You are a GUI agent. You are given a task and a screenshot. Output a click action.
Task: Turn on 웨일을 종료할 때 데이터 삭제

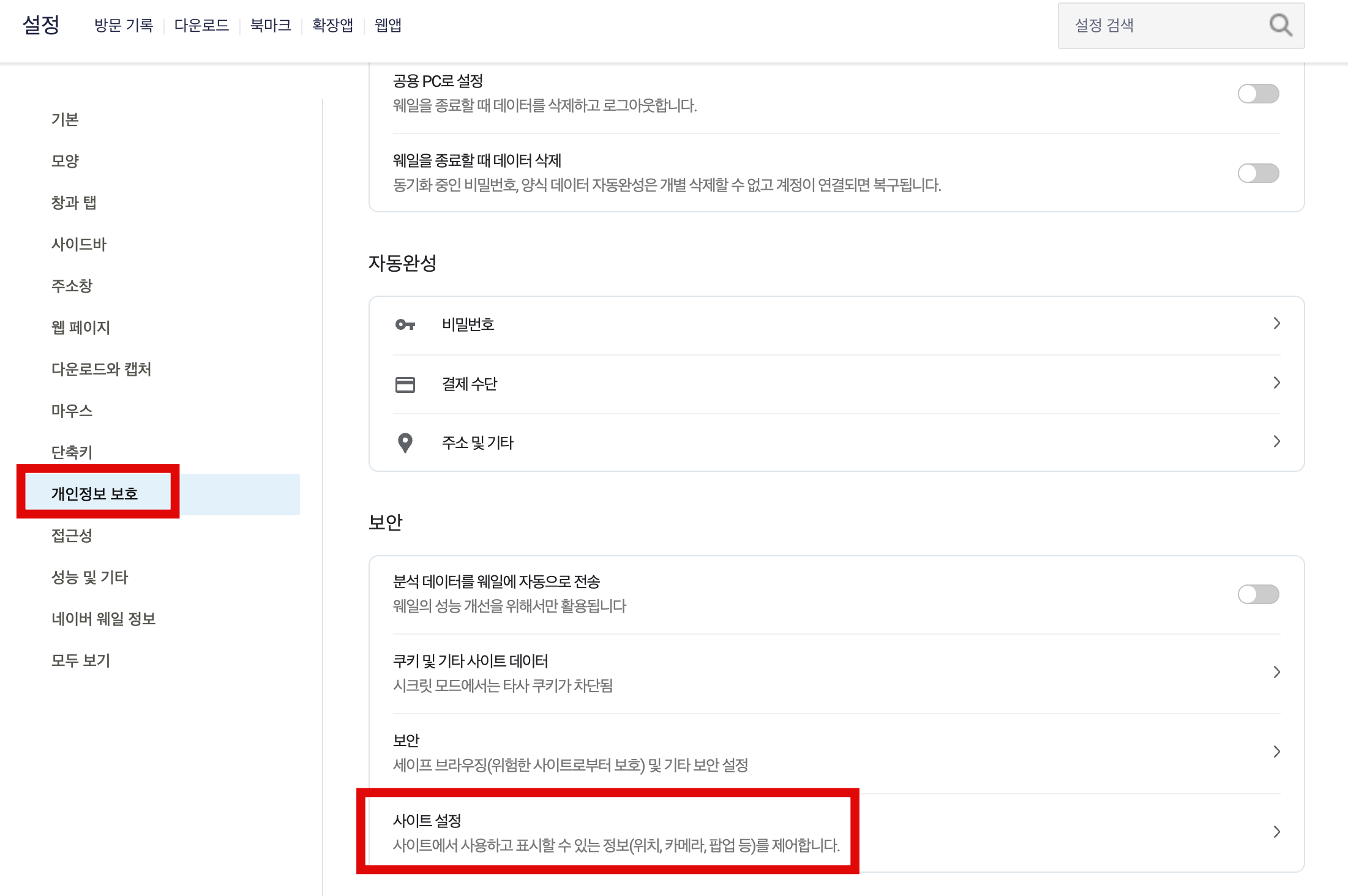1259,173
